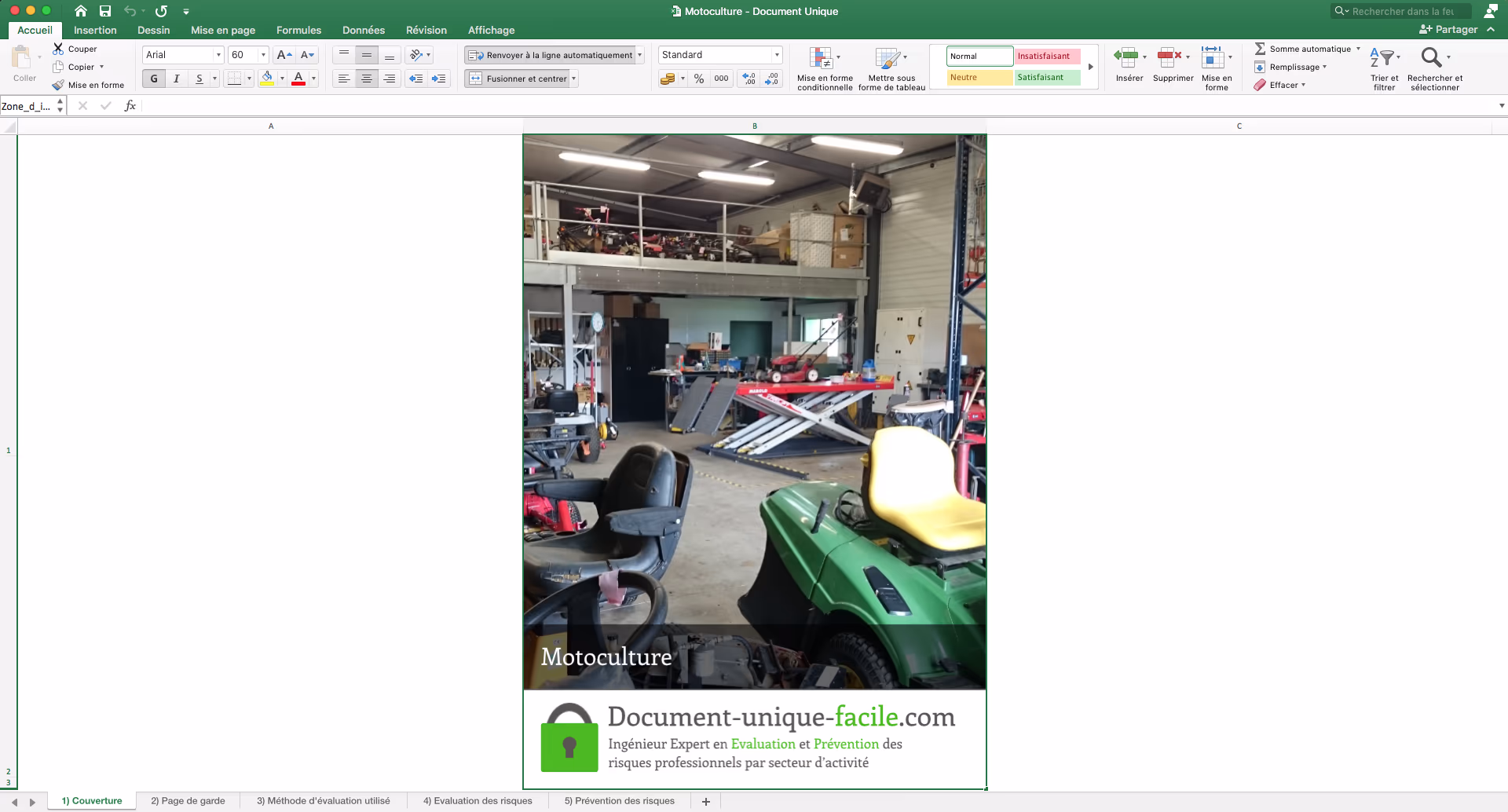Open Trier et filtrer icon
Image resolution: width=1508 pixels, height=812 pixels.
pos(1382,57)
